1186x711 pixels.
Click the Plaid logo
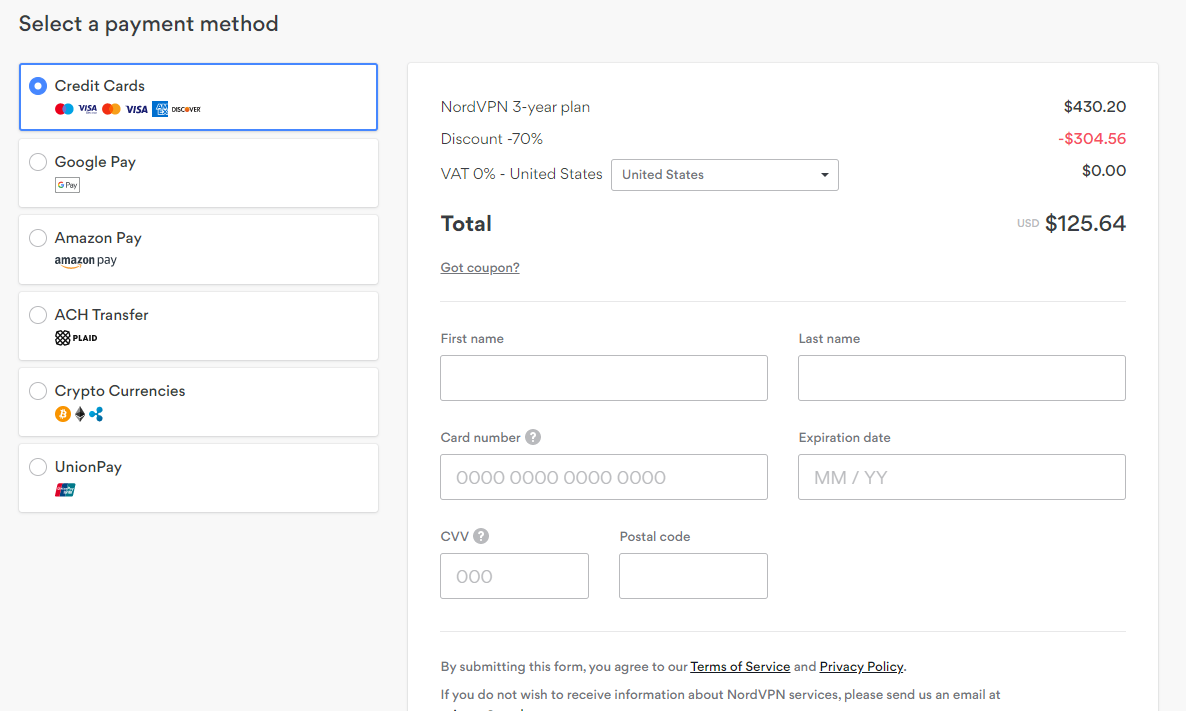[x=76, y=337]
